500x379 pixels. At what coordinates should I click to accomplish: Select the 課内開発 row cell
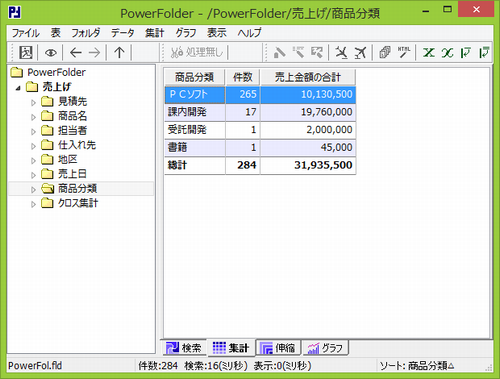(195, 112)
